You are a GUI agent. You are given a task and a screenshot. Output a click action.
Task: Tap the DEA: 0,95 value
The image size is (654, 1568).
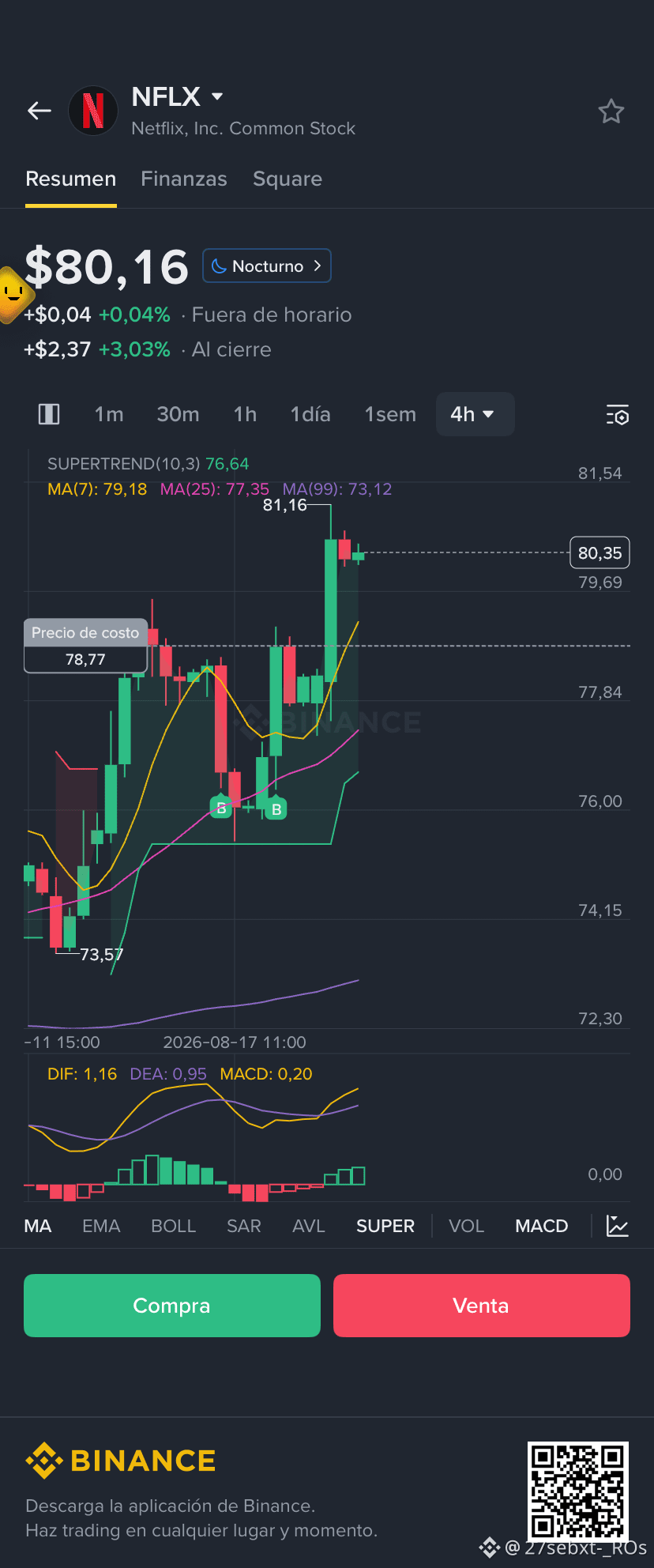pyautogui.click(x=168, y=1074)
